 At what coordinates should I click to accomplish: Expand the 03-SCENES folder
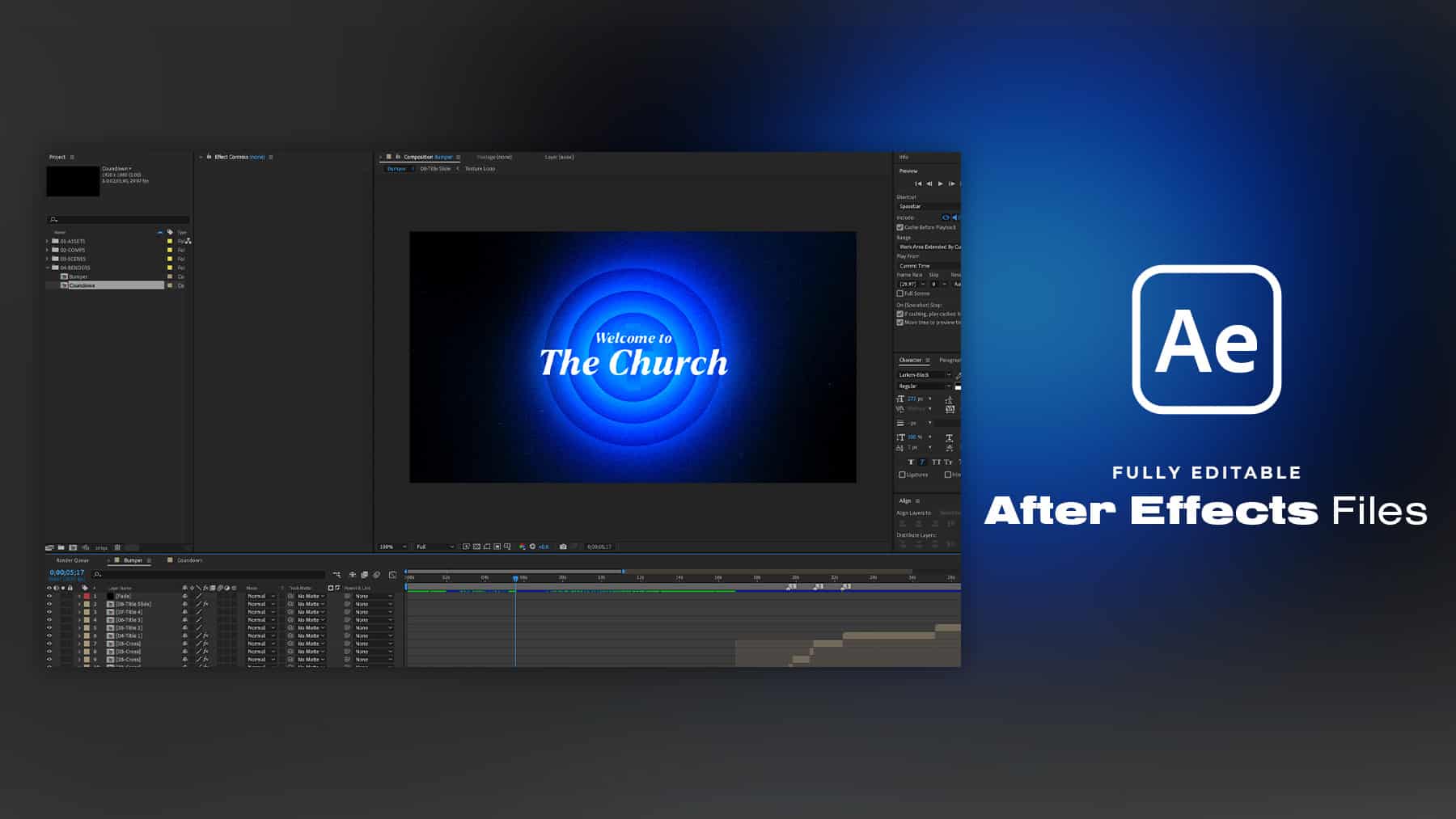48,259
